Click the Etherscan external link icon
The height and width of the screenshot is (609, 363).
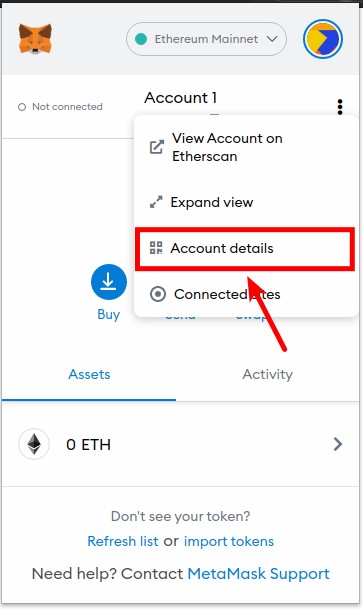click(x=157, y=147)
